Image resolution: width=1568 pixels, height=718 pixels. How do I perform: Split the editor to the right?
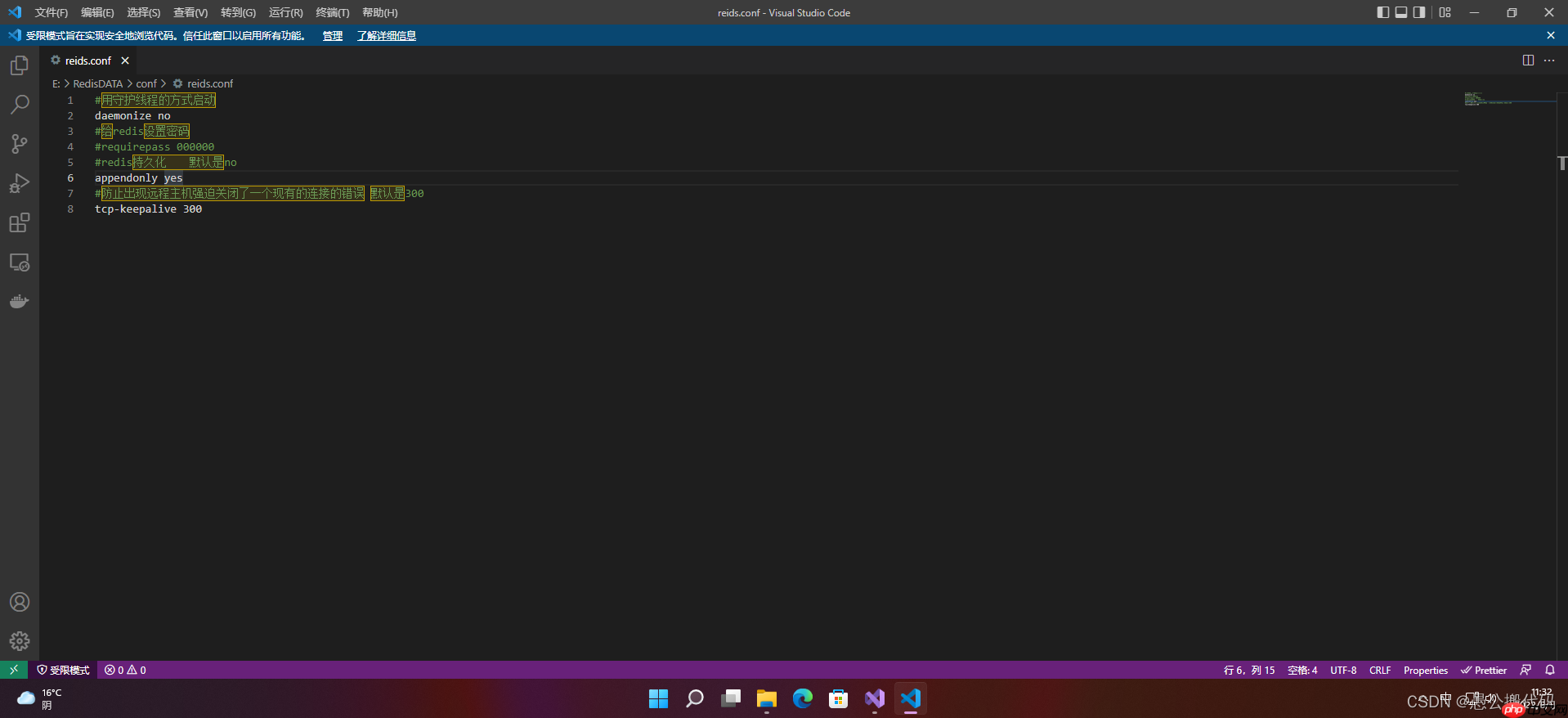[x=1528, y=61]
